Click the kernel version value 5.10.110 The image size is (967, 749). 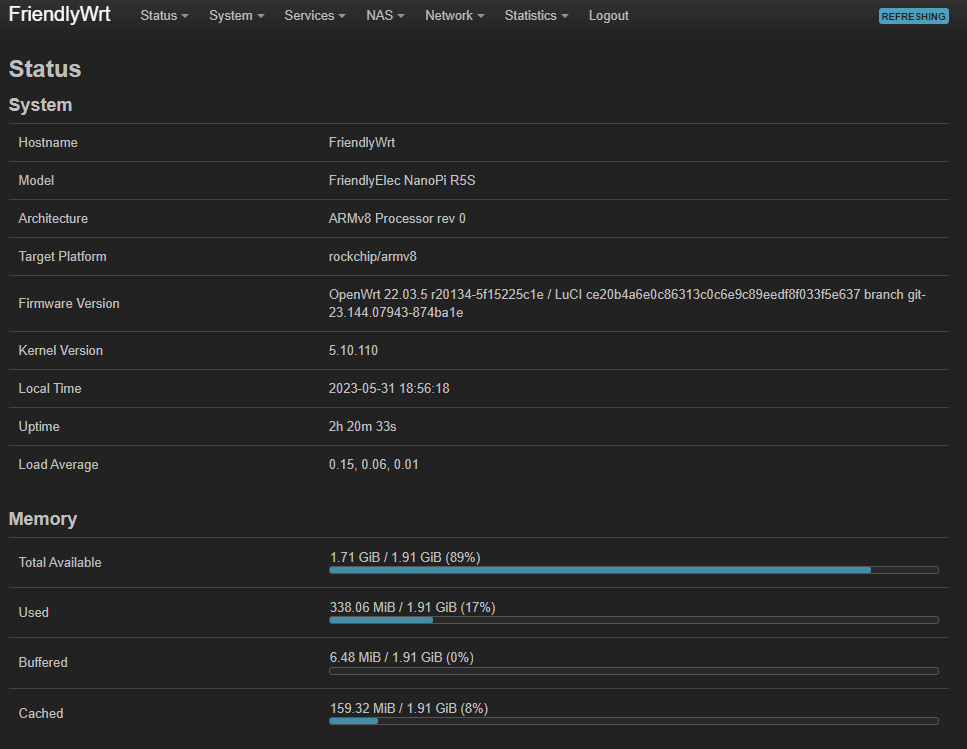[353, 351]
